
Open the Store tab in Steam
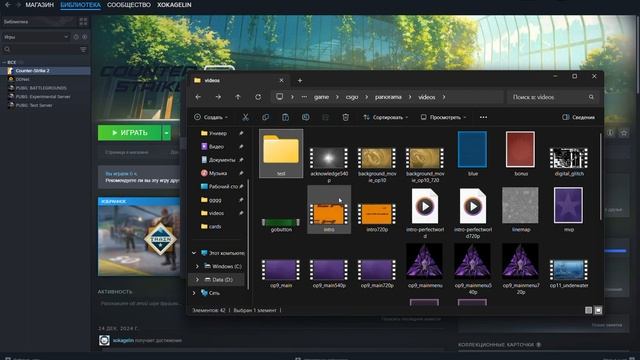(40, 5)
